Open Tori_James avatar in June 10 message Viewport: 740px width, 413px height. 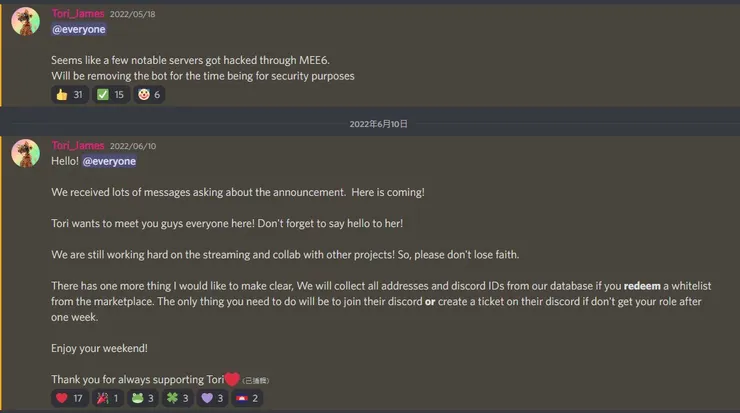pyautogui.click(x=26, y=153)
